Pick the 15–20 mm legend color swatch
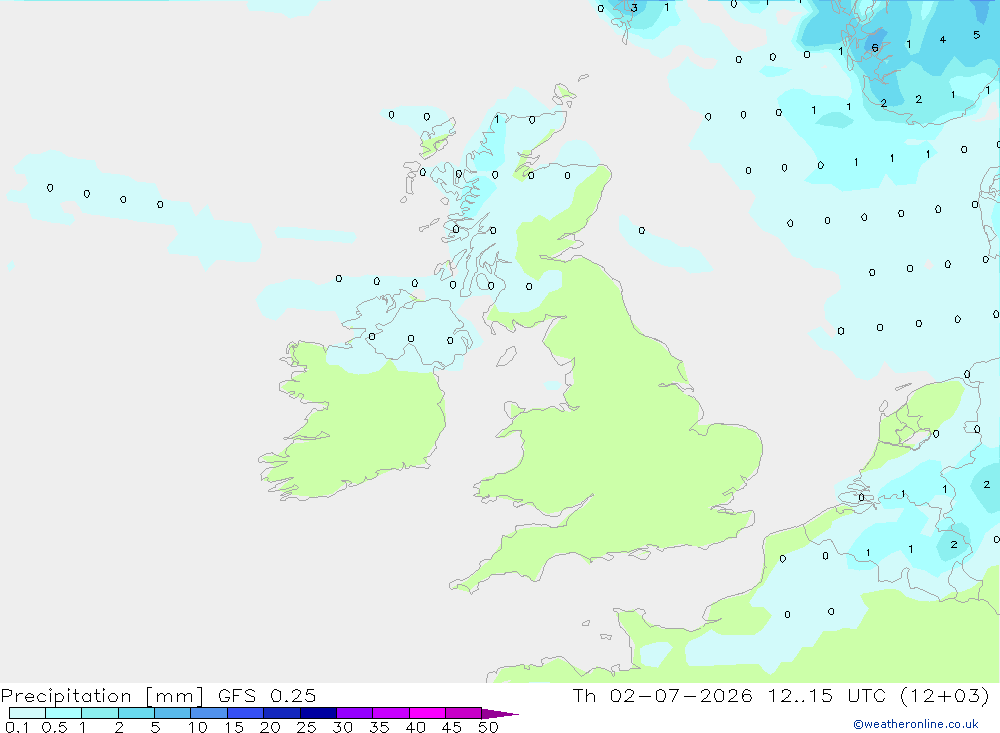 click(246, 713)
